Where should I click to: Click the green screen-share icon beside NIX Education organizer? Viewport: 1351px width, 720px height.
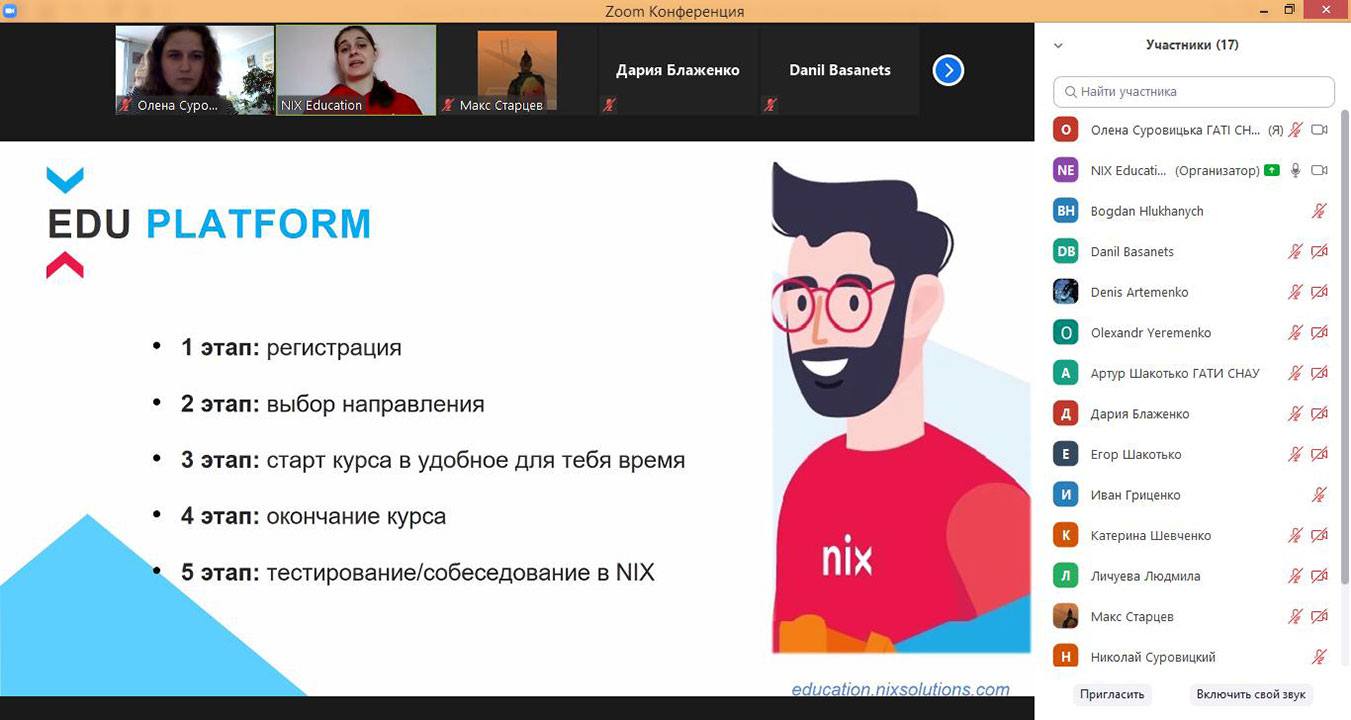pos(1271,170)
